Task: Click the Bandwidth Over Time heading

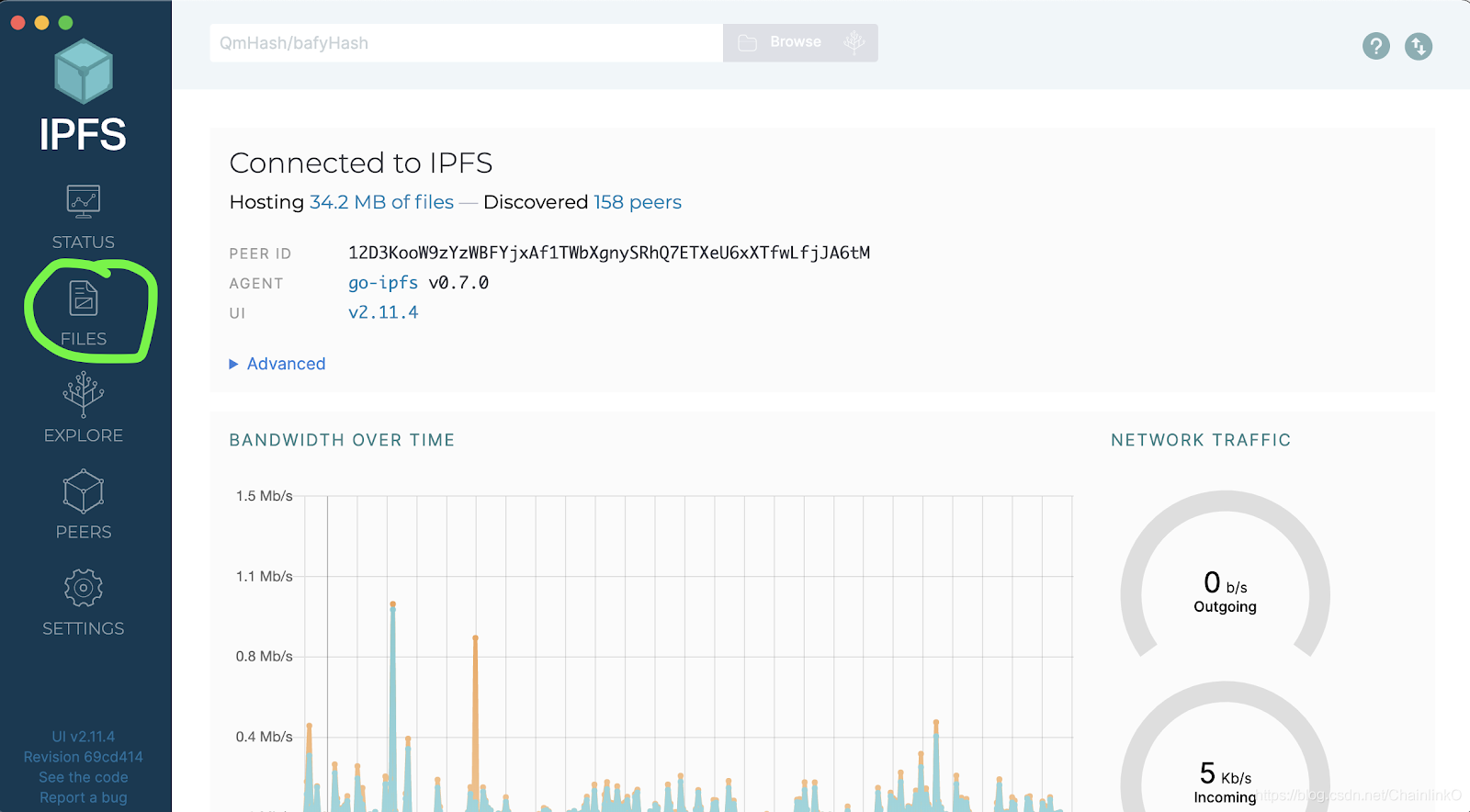Action: pos(342,440)
